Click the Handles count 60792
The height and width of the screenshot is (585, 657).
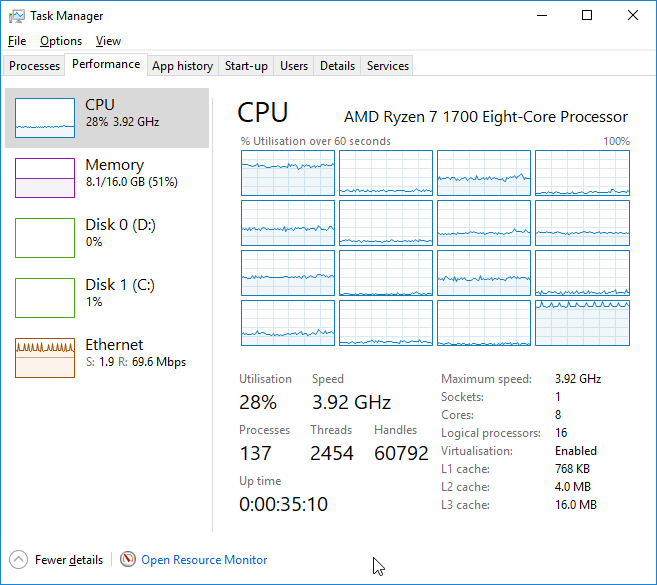(401, 453)
